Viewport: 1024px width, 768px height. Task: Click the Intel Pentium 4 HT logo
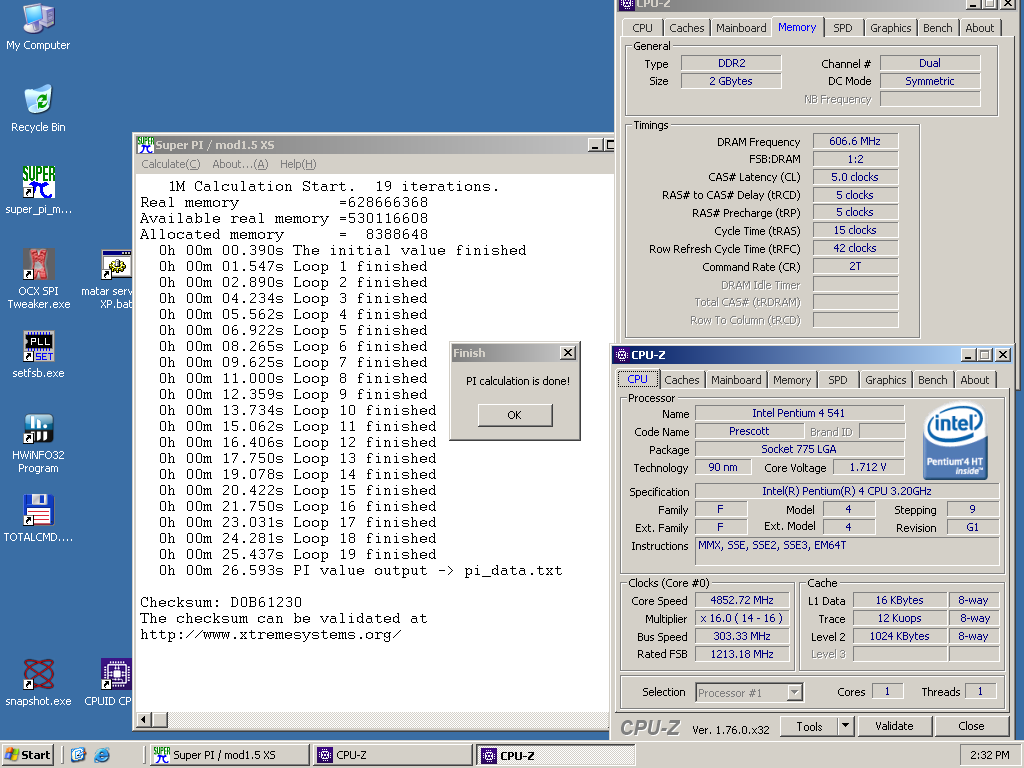(955, 442)
